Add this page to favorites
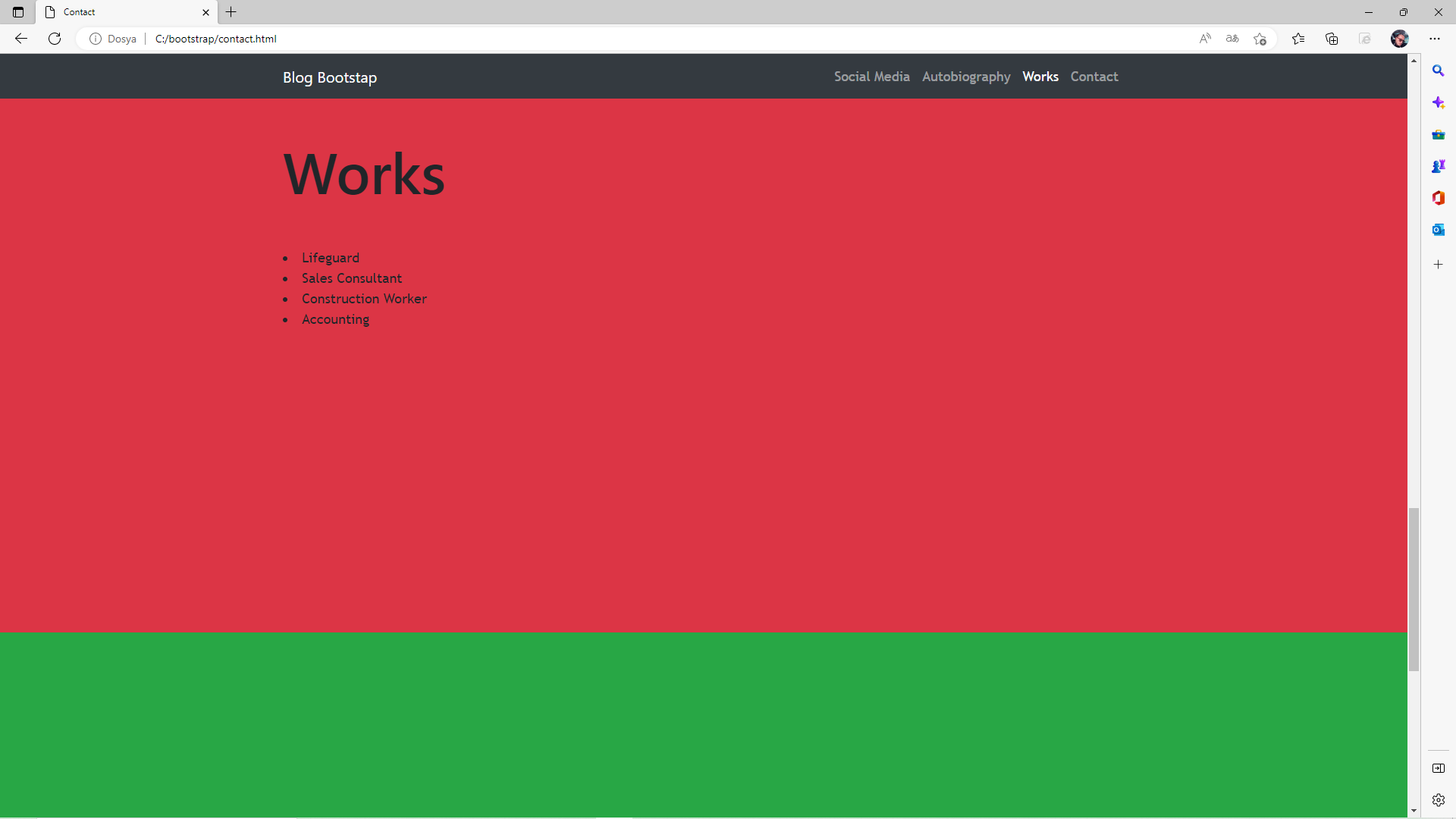The width and height of the screenshot is (1456, 819). pyautogui.click(x=1260, y=39)
